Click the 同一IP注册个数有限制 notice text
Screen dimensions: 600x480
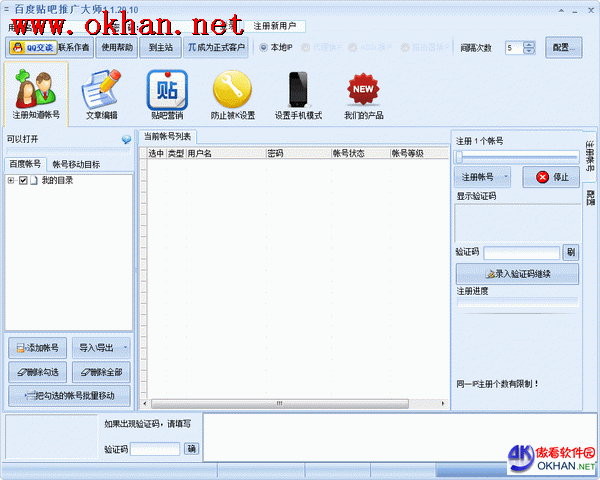497,384
